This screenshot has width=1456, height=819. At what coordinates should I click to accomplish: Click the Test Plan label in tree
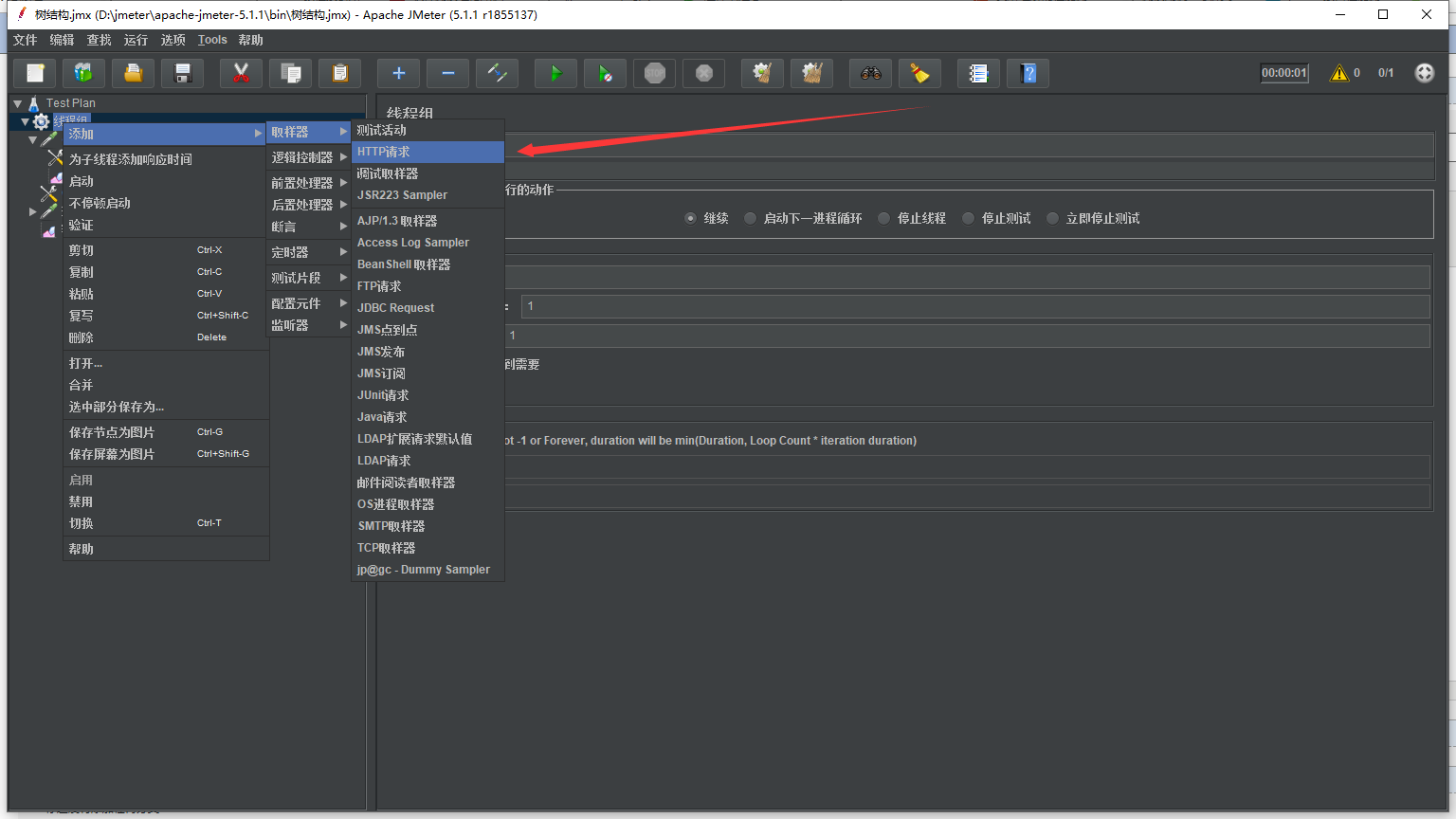[x=71, y=103]
